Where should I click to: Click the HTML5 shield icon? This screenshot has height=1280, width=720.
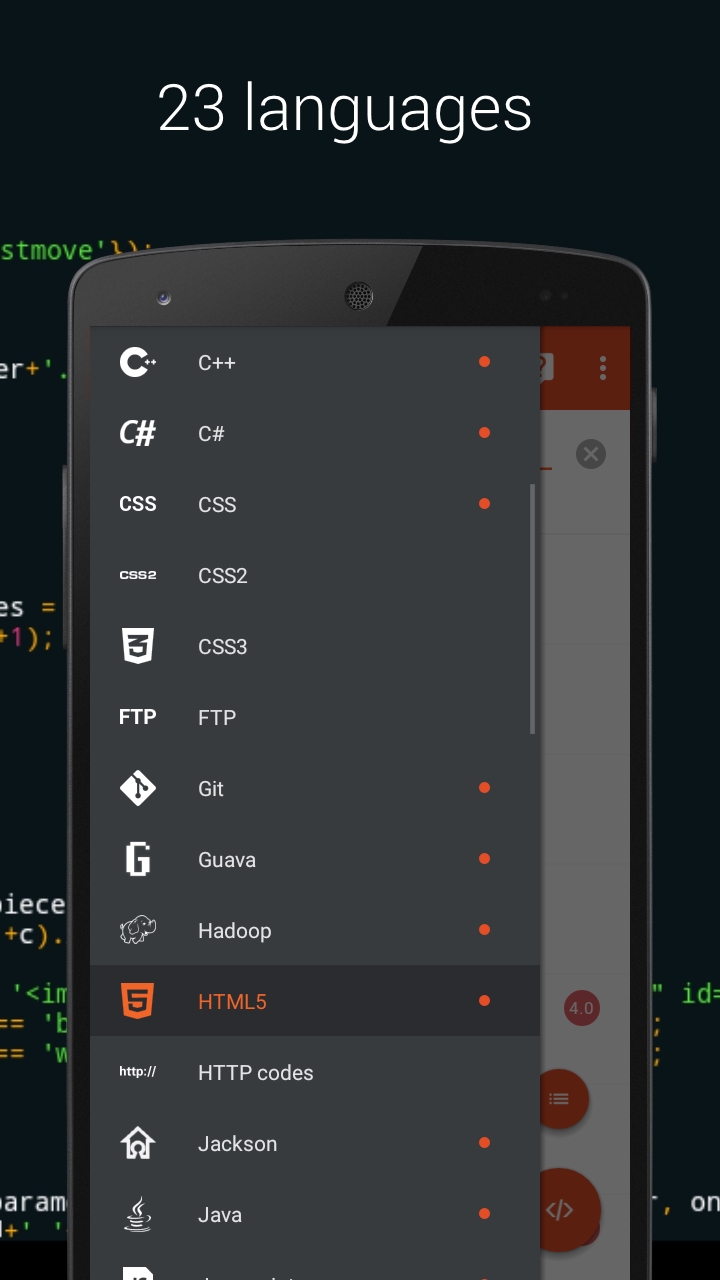click(x=138, y=1001)
